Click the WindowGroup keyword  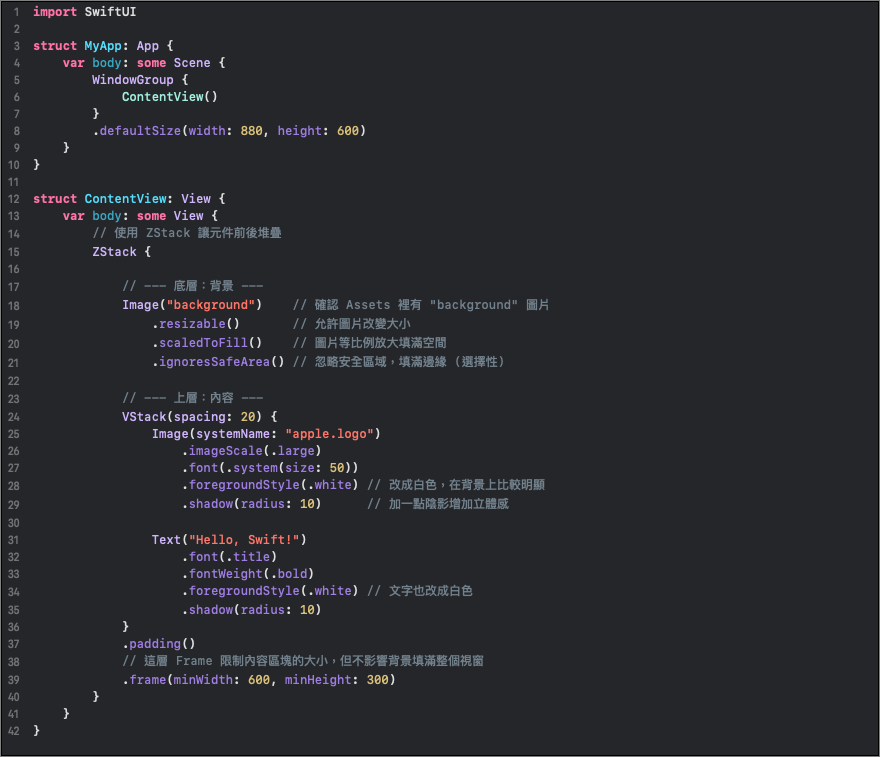133,80
